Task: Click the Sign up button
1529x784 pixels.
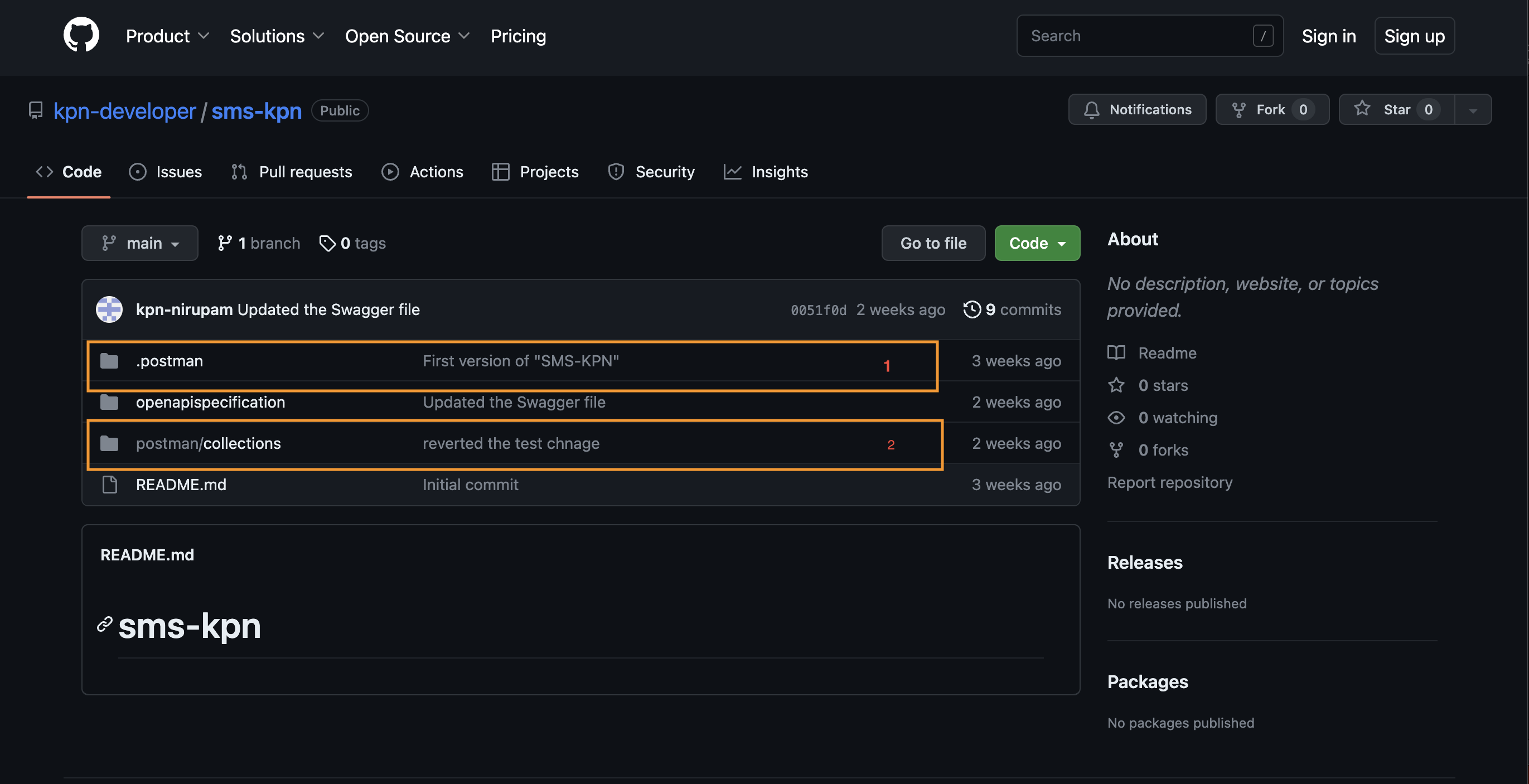Action: pyautogui.click(x=1414, y=36)
